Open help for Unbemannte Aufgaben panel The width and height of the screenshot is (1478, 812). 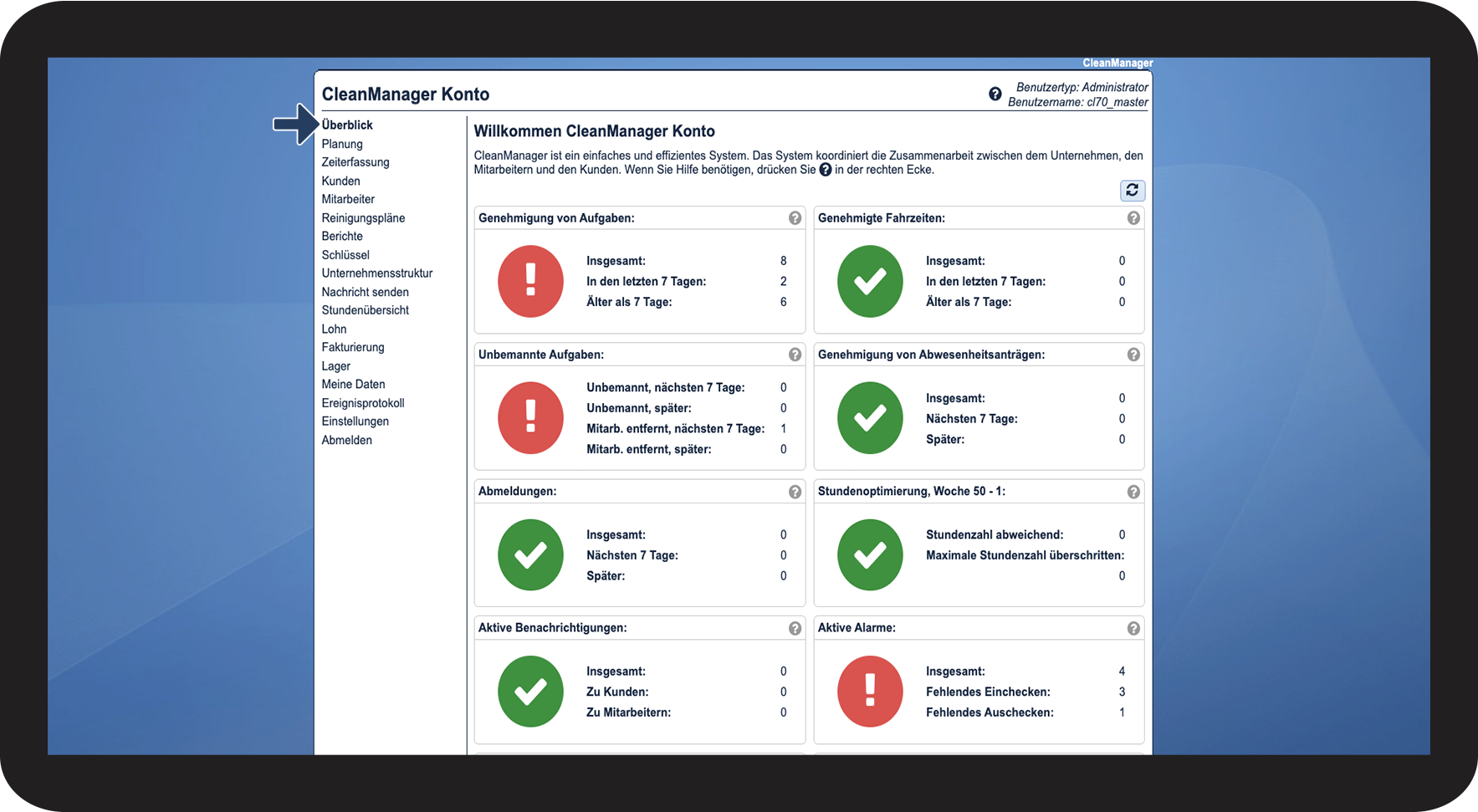point(795,355)
